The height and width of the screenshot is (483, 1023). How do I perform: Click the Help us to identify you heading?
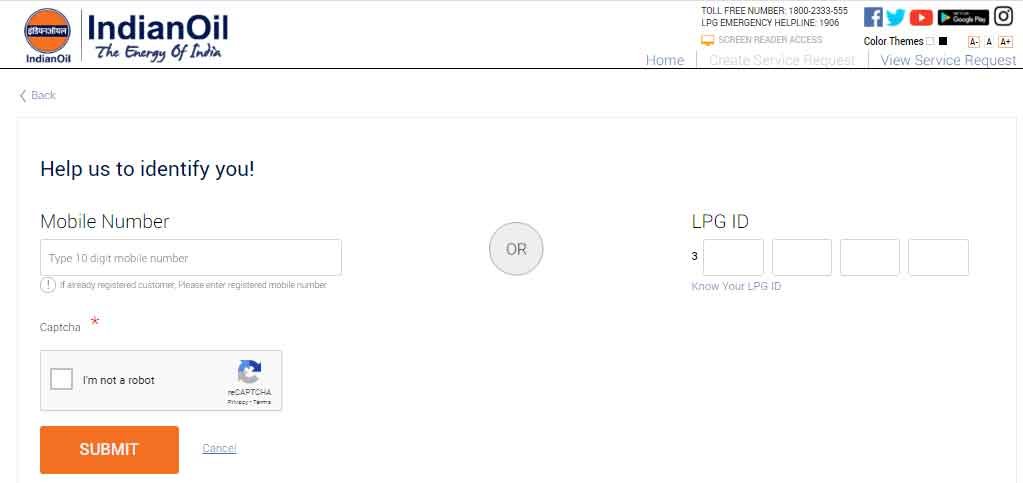click(x=147, y=169)
